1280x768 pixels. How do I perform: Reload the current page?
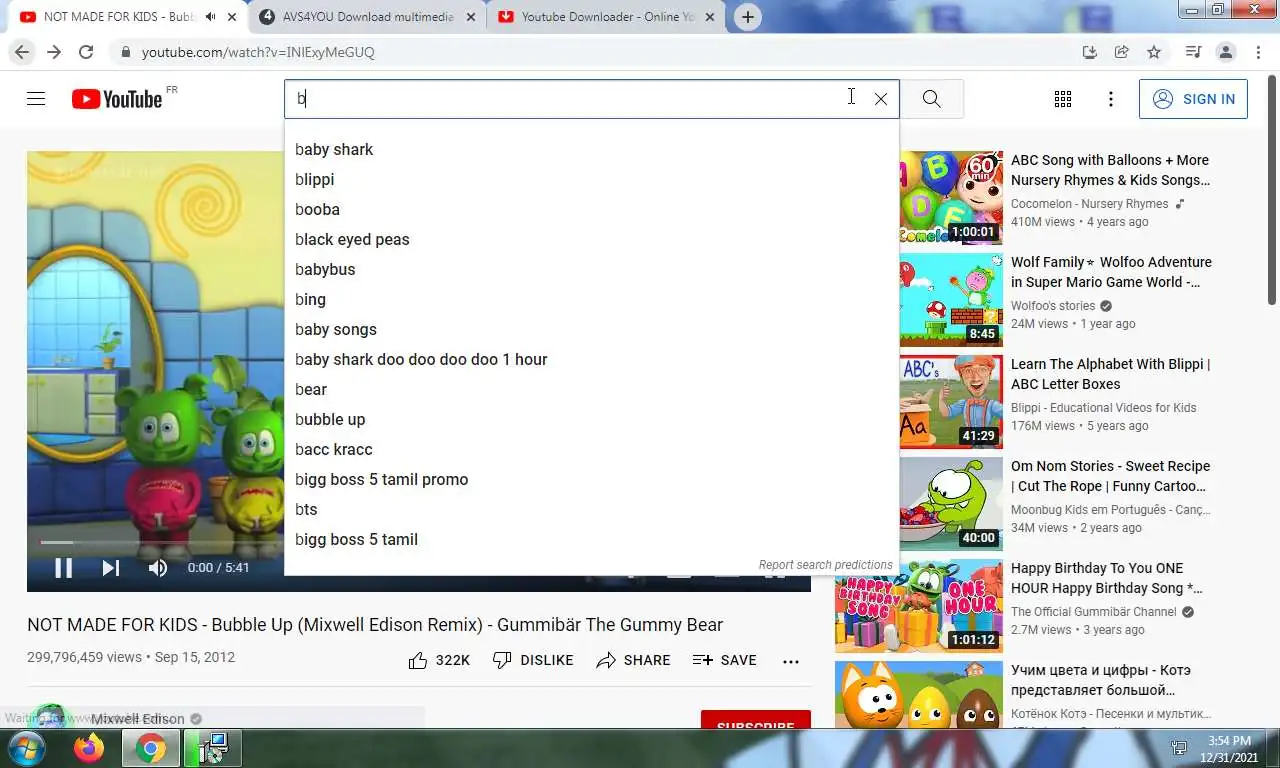click(86, 52)
